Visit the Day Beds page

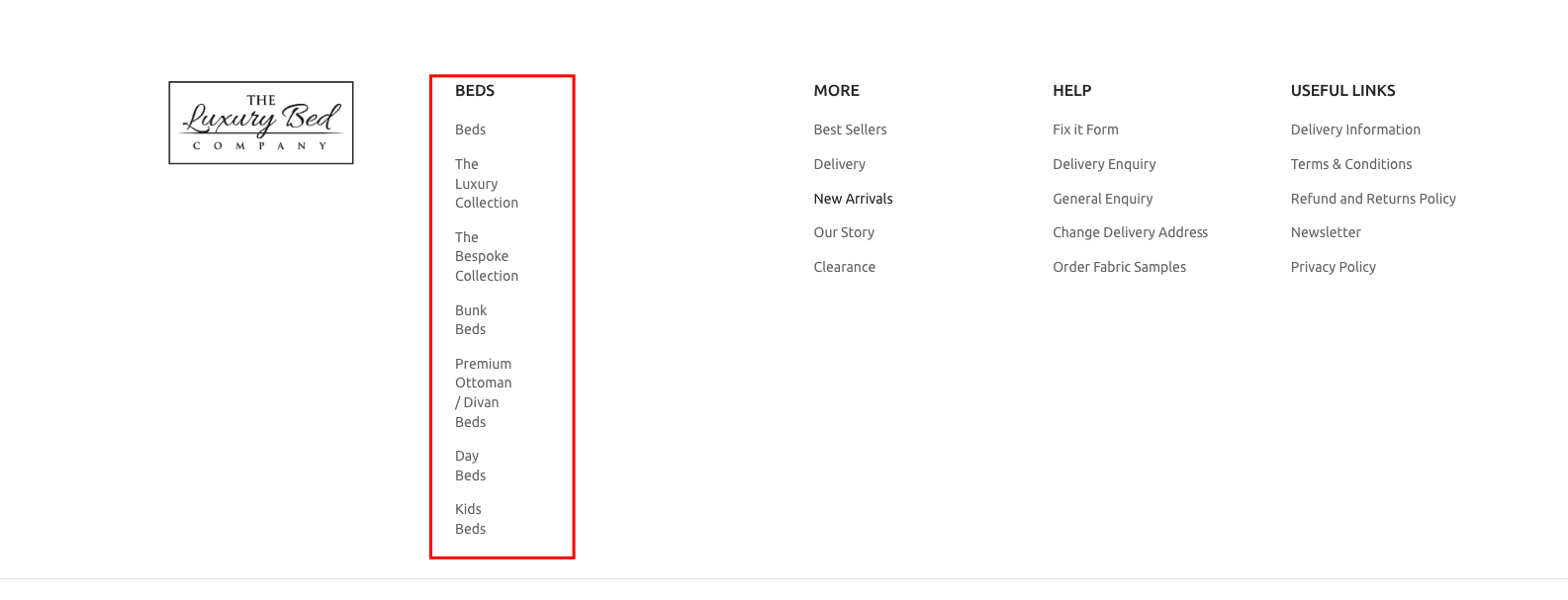(471, 466)
